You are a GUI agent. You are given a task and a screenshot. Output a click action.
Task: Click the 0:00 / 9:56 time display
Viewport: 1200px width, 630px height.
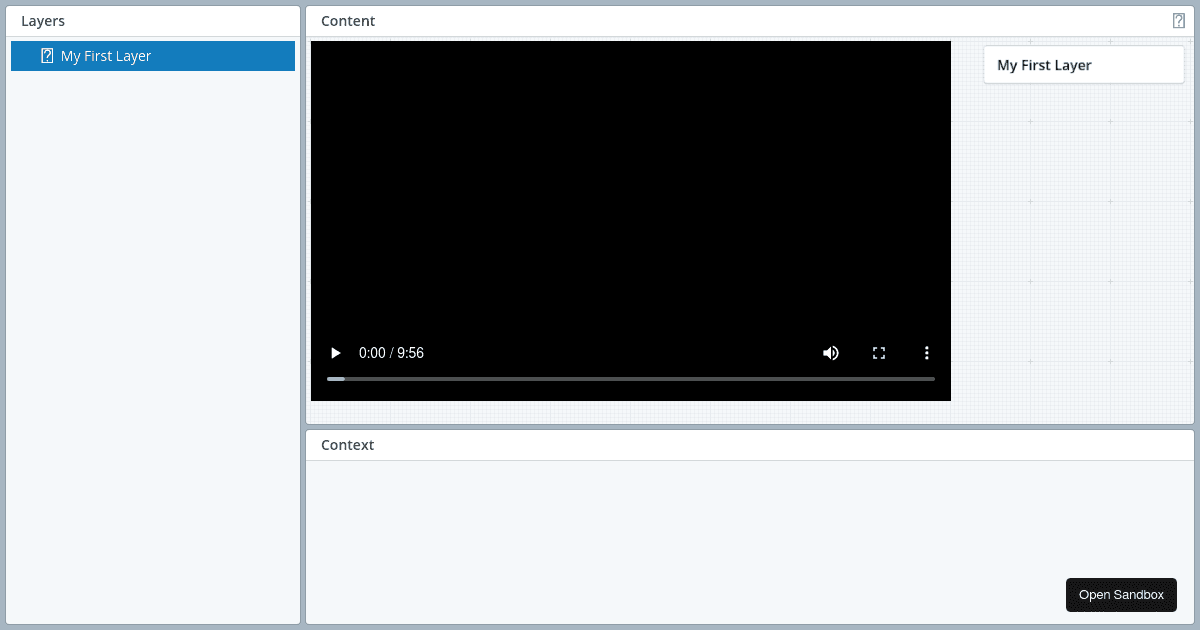pos(391,353)
